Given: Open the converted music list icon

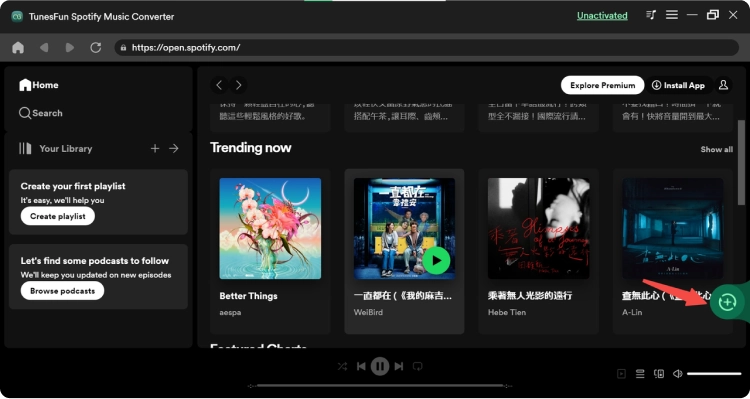Looking at the screenshot, I should pyautogui.click(x=651, y=15).
